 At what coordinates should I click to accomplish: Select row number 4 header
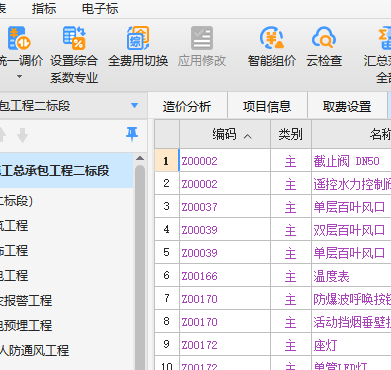click(x=167, y=229)
